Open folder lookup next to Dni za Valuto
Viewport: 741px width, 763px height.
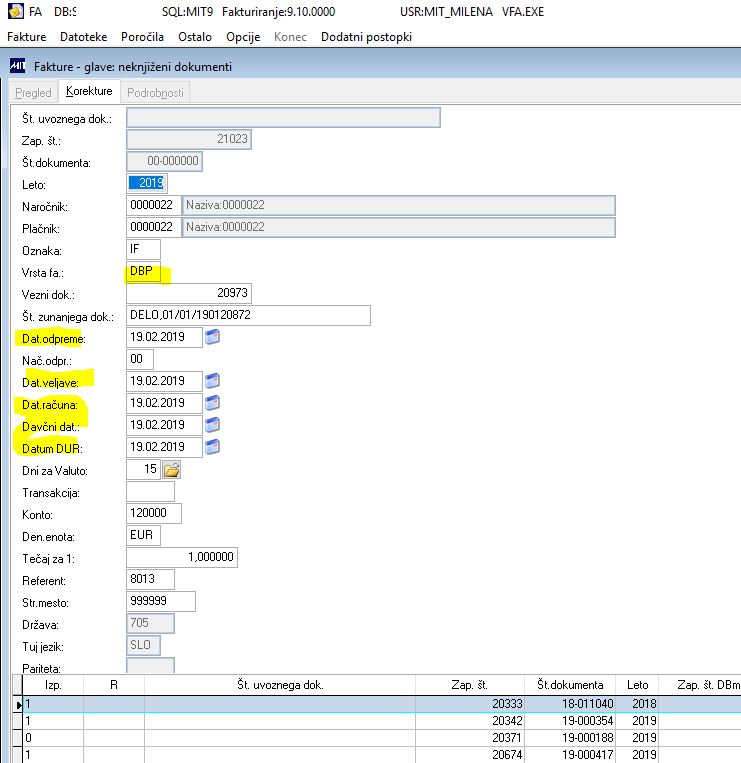[172, 470]
